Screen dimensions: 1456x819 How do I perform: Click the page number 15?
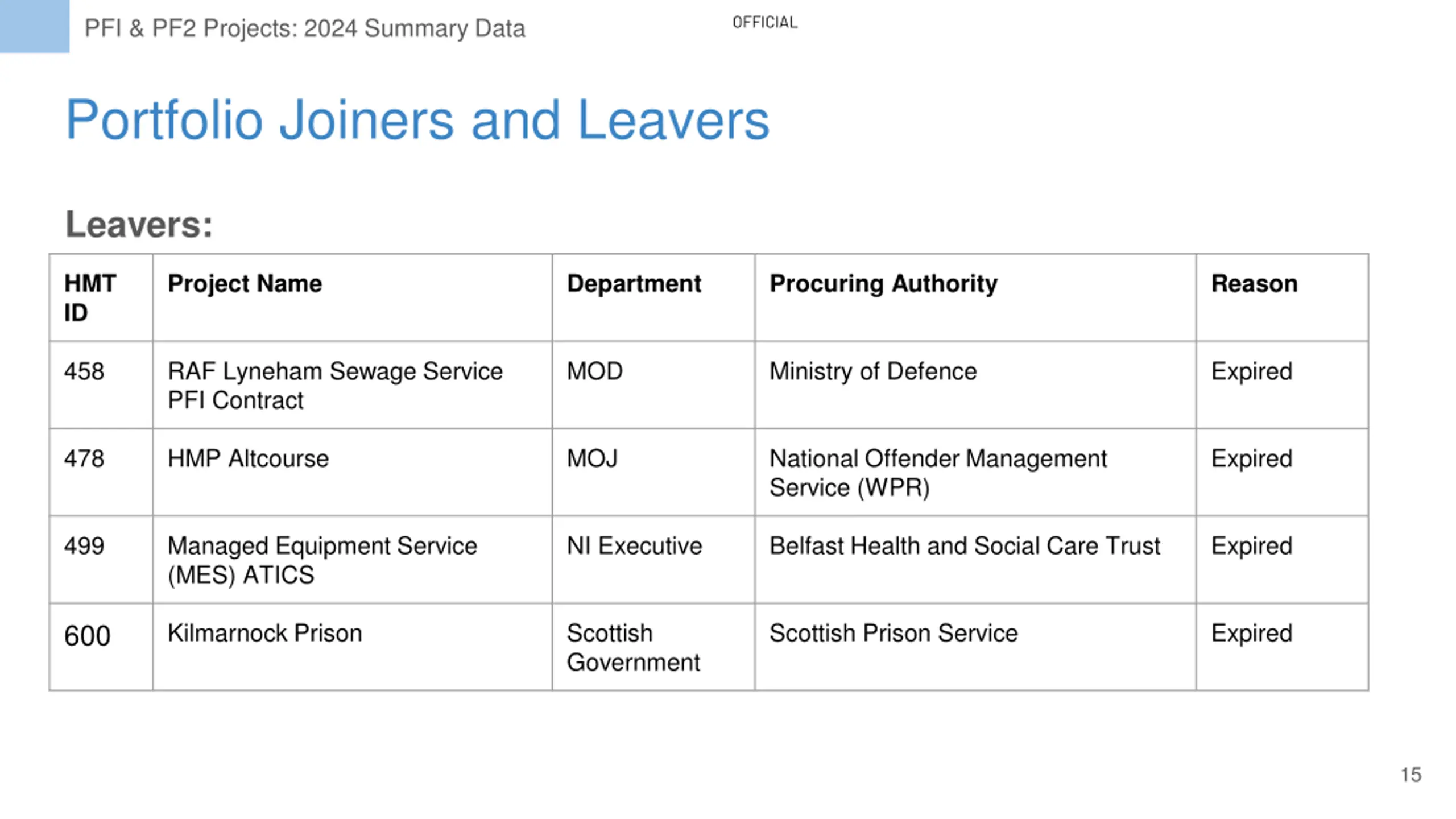pyautogui.click(x=1410, y=775)
